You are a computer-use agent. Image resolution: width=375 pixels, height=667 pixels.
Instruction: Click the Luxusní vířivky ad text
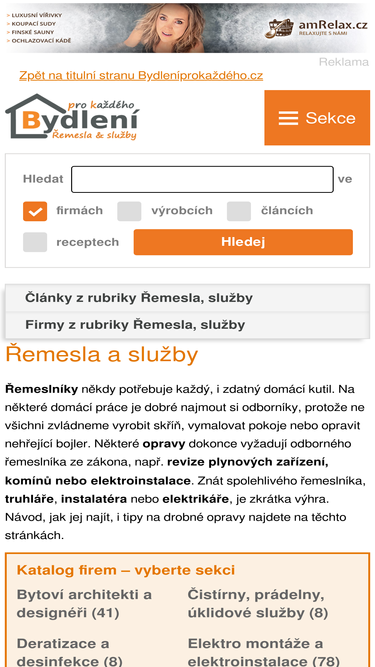[x=34, y=15]
